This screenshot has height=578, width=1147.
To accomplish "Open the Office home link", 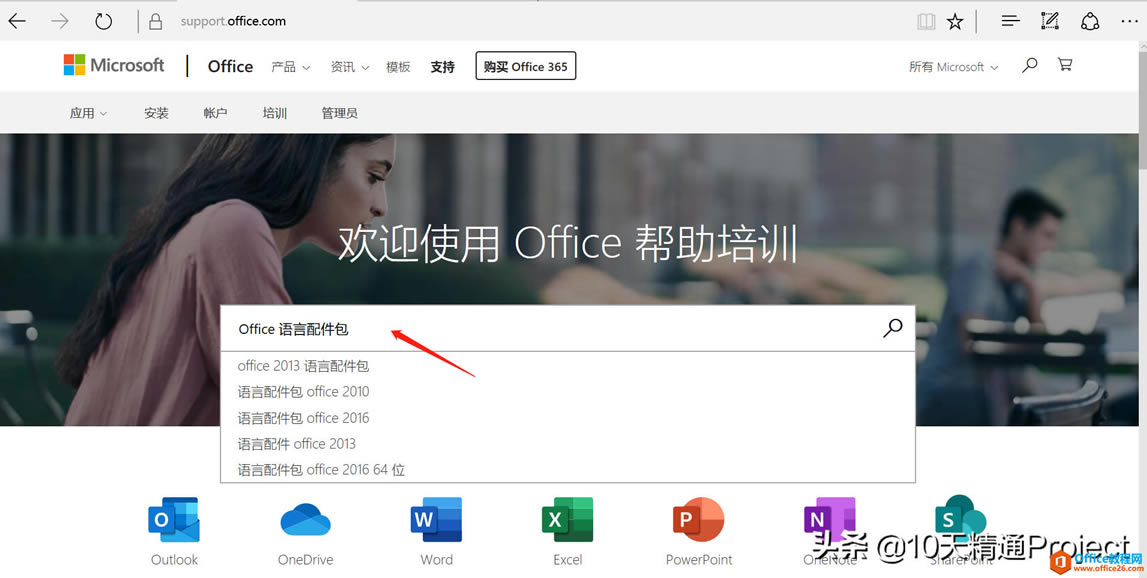I will (230, 67).
